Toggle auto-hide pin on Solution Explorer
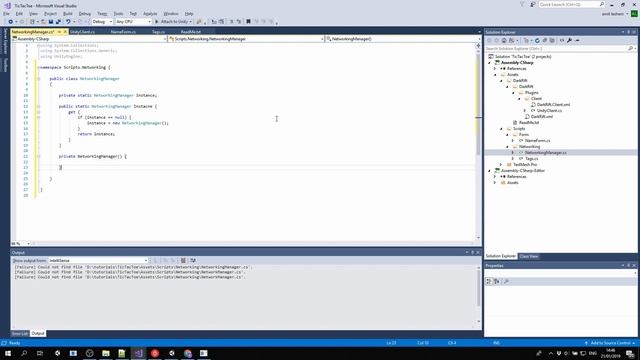Viewport: 640px width, 360px height. pos(629,32)
